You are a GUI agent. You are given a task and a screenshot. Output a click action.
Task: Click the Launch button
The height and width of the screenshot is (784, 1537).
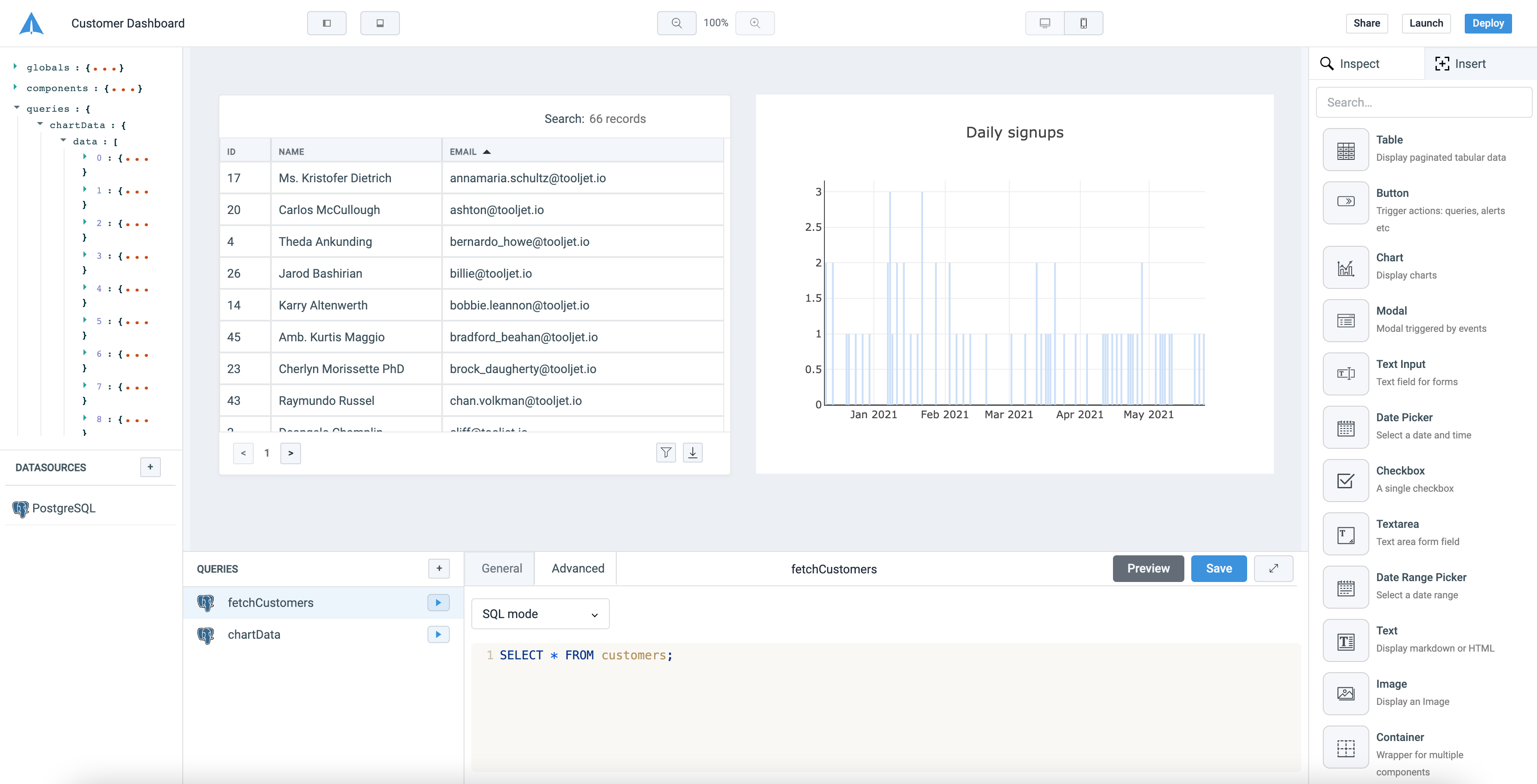point(1426,23)
